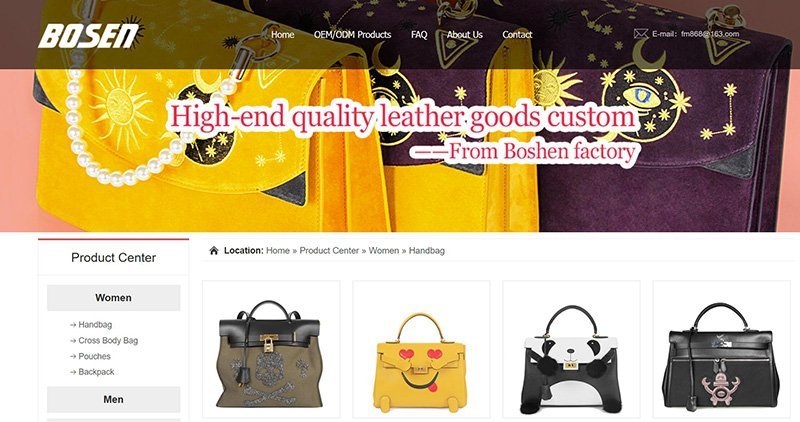This screenshot has height=422, width=800.
Task: Open the panda face handbag thumbnail
Action: coord(571,350)
